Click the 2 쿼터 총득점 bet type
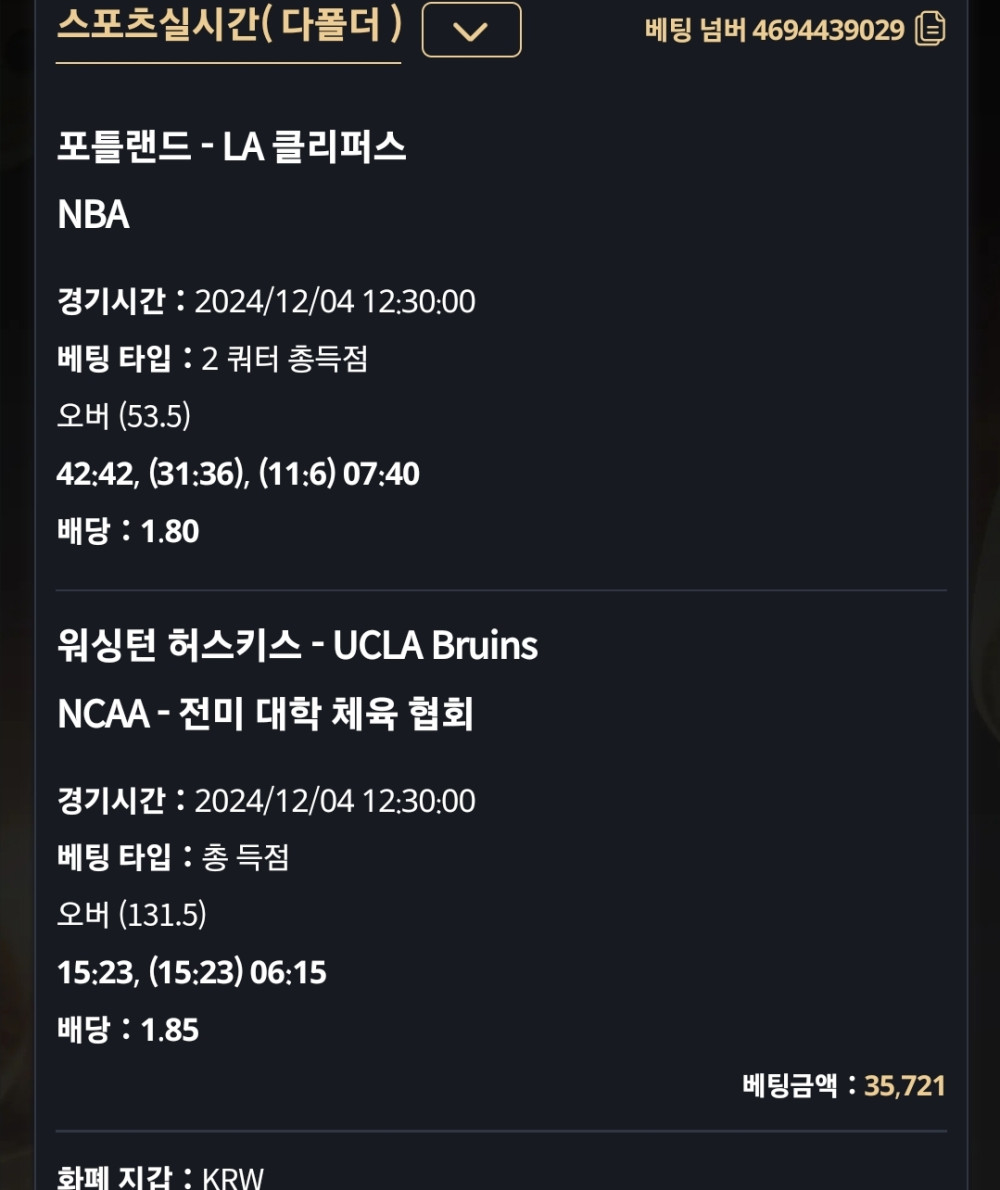Screen dimensions: 1000x1190 pyautogui.click(x=284, y=358)
